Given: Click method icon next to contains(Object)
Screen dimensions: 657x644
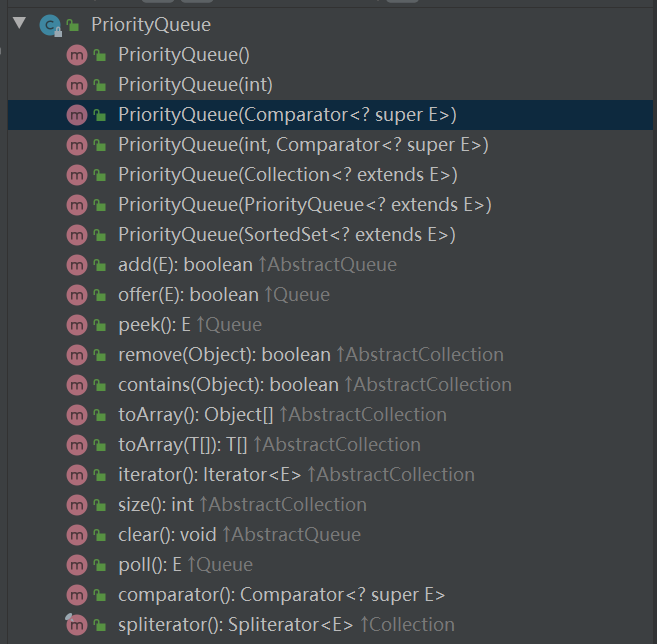Looking at the screenshot, I should click(x=76, y=385).
